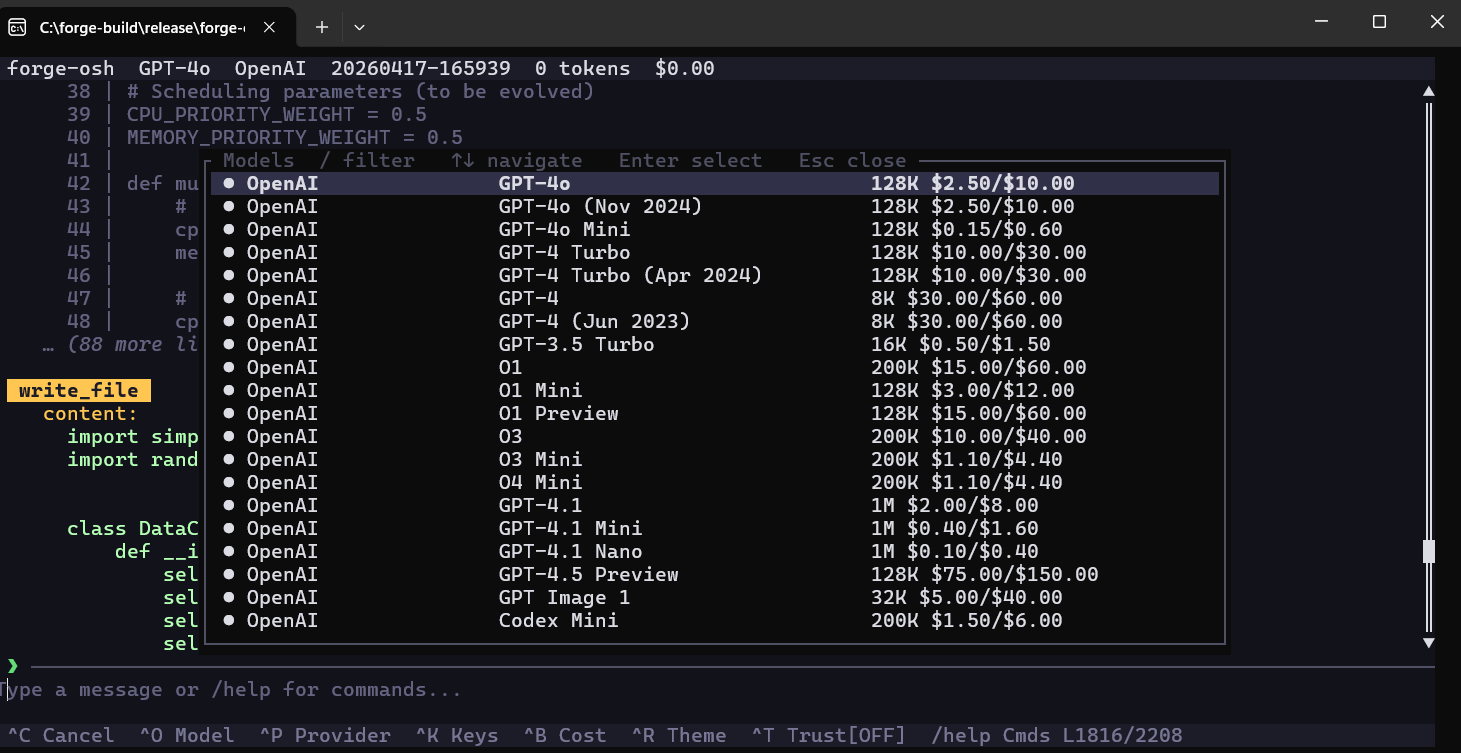This screenshot has height=753, width=1461.
Task: Click the 32K $5.00/$40.00 pricing
Action: [x=967, y=598]
